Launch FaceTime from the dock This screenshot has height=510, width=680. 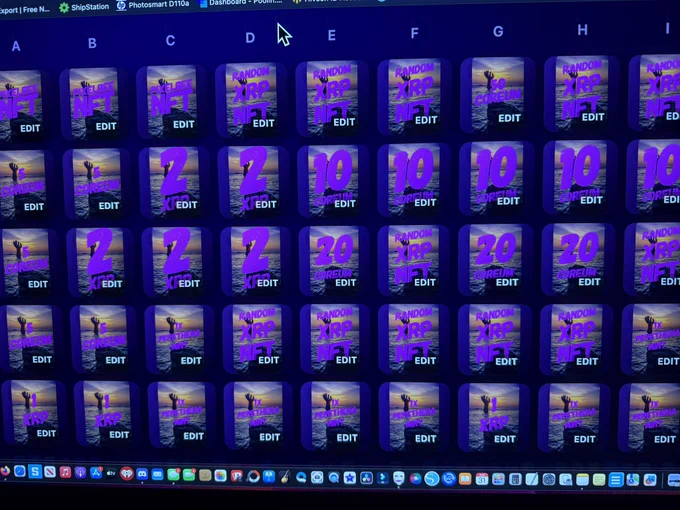pyautogui.click(x=189, y=475)
